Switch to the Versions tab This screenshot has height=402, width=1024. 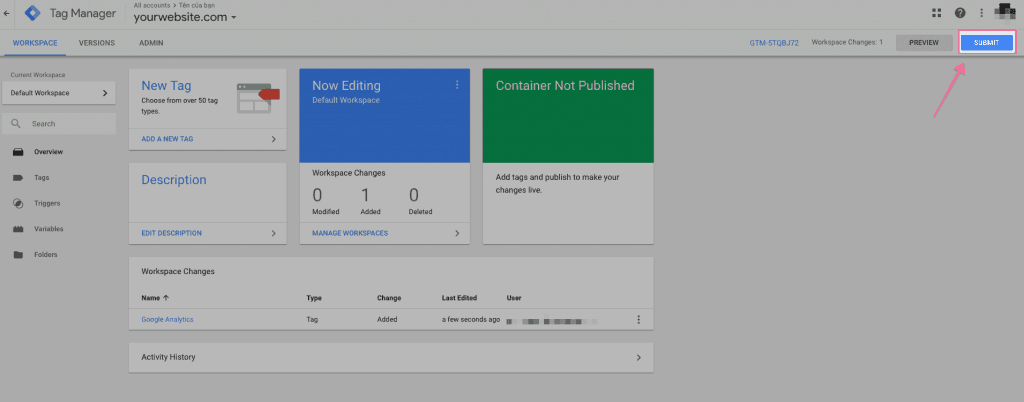click(97, 43)
